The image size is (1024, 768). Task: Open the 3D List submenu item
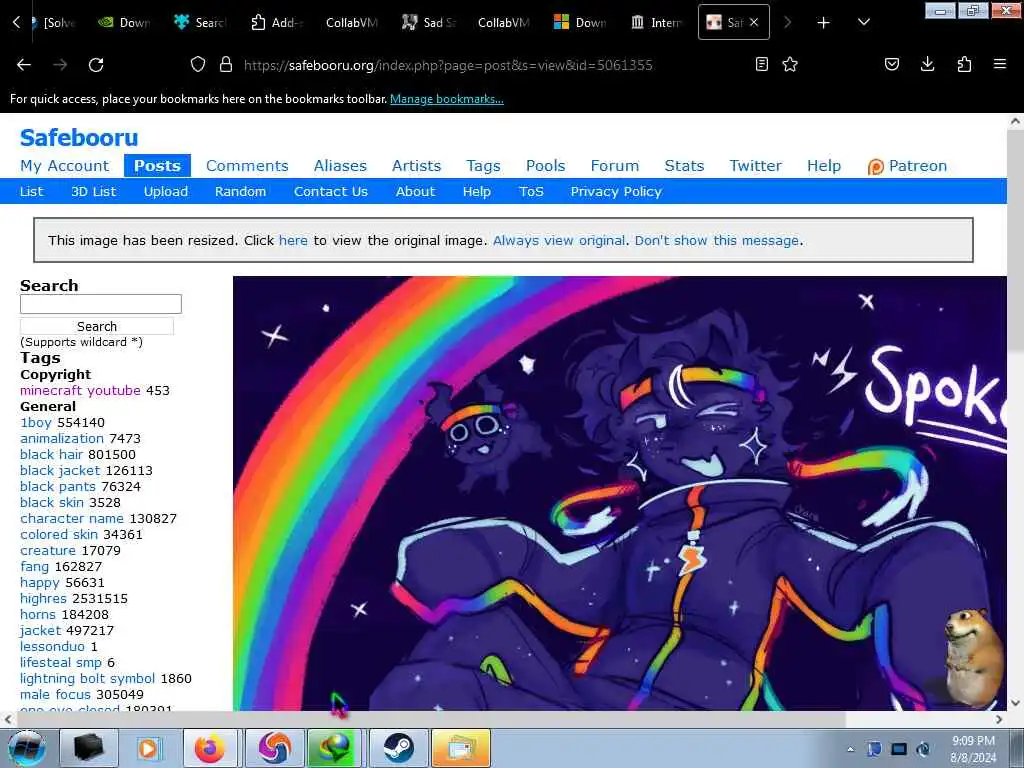[x=93, y=191]
